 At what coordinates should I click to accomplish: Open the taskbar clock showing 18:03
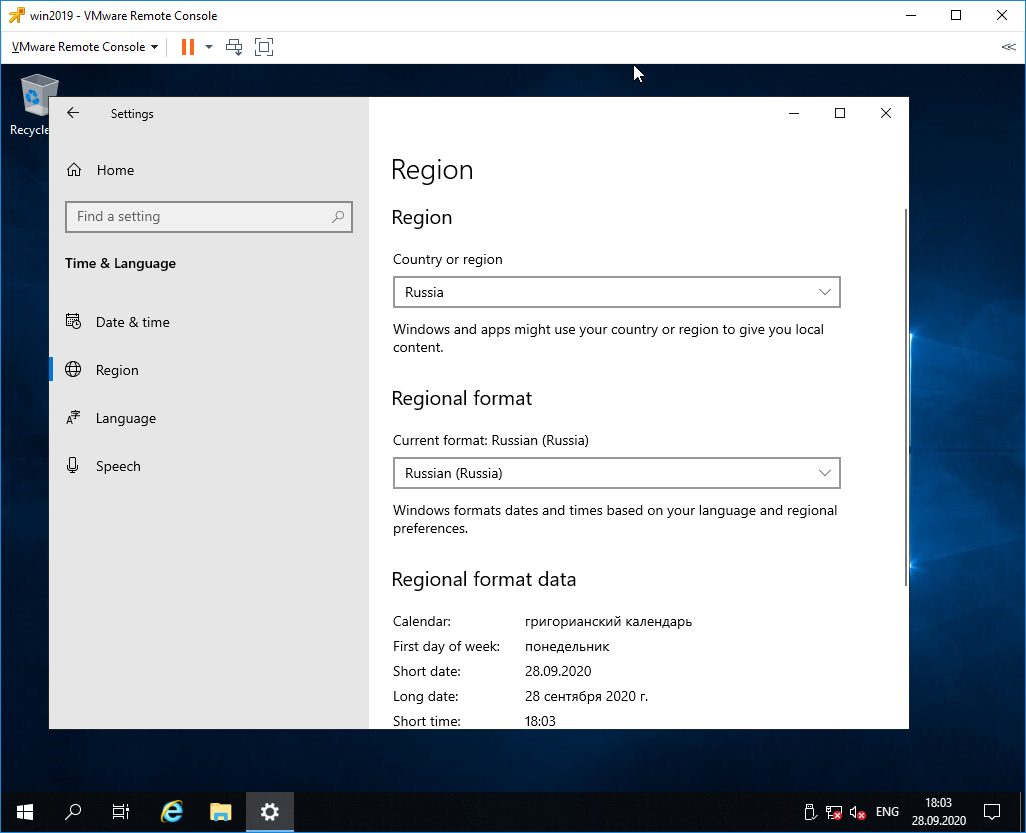pyautogui.click(x=938, y=812)
